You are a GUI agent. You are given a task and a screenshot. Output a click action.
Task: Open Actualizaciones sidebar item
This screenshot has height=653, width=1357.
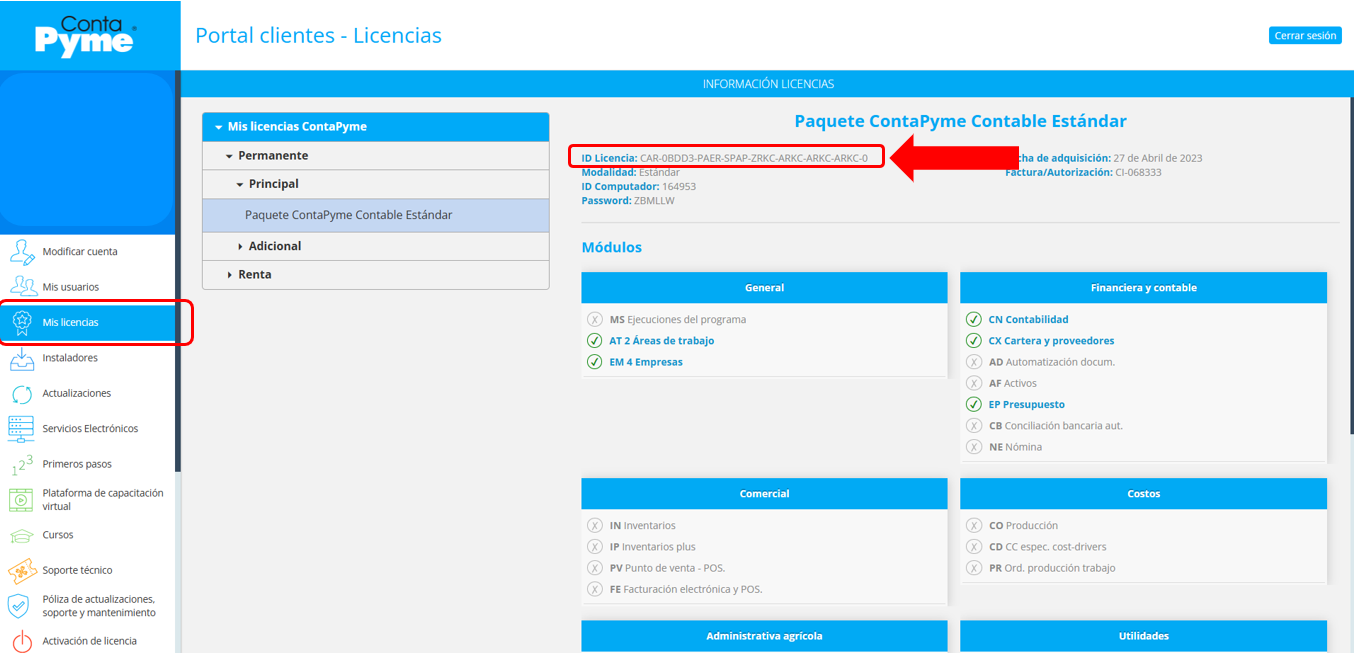pos(77,393)
